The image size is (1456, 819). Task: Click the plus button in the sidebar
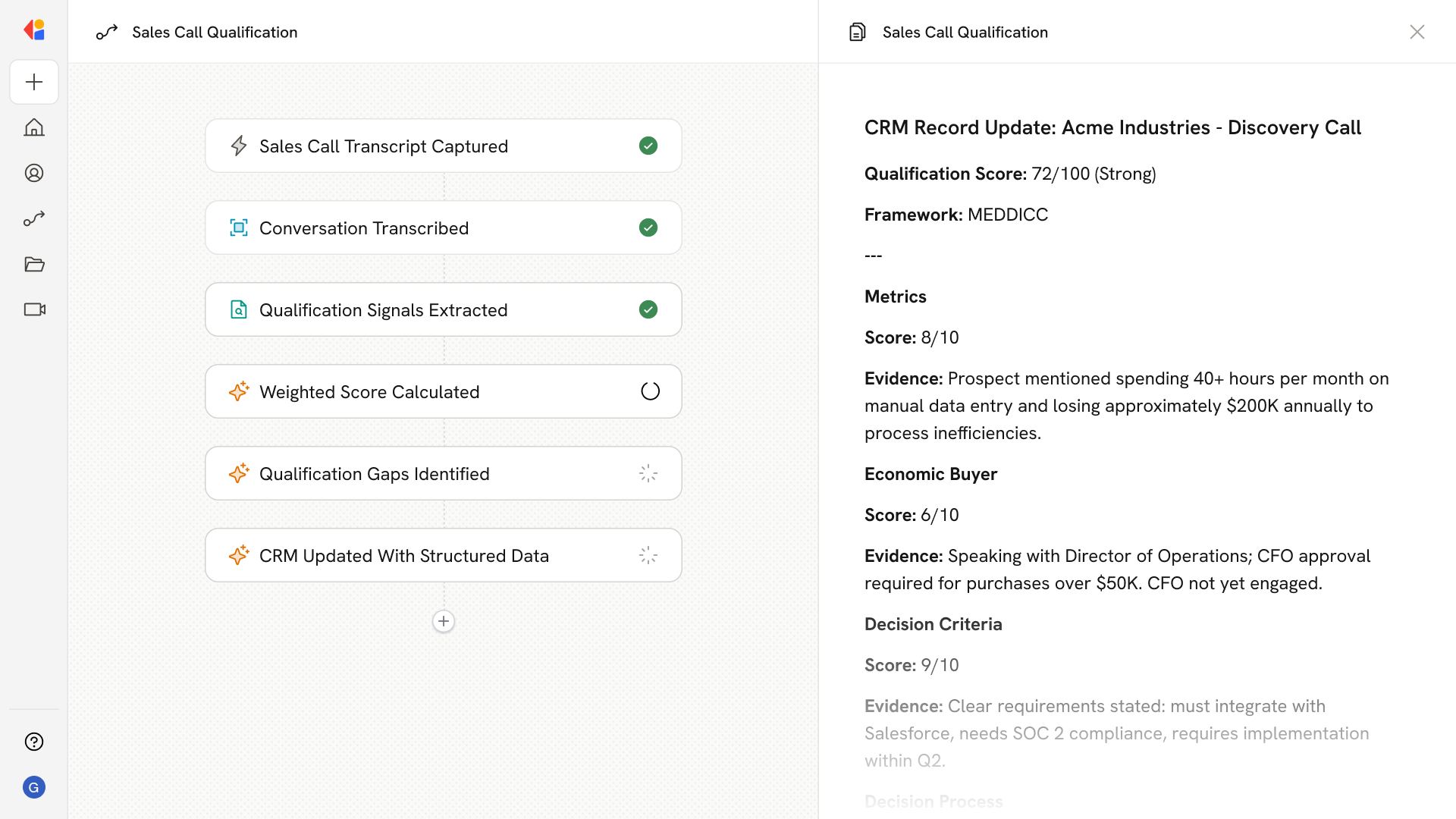click(34, 82)
